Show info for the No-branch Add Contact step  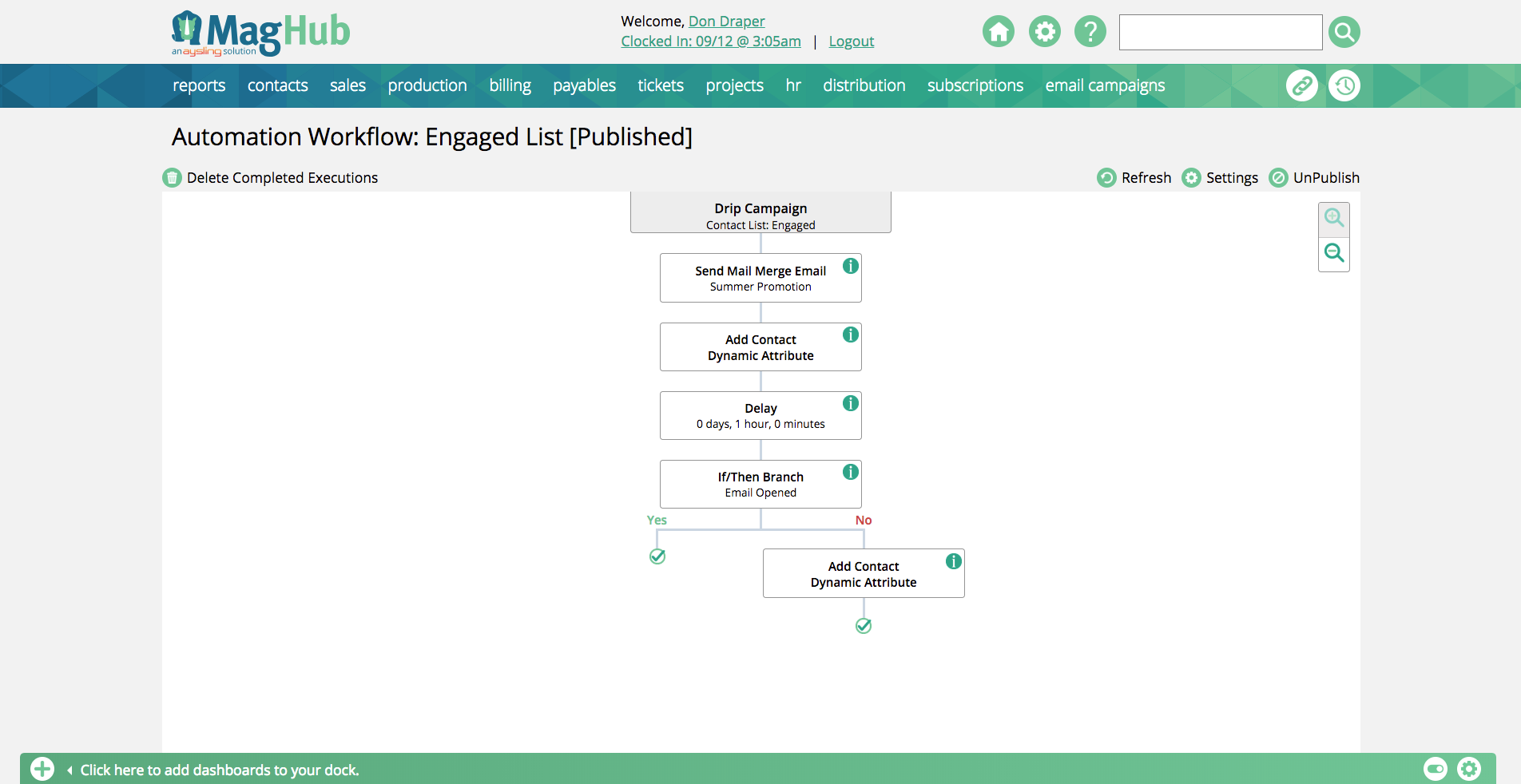tap(954, 561)
